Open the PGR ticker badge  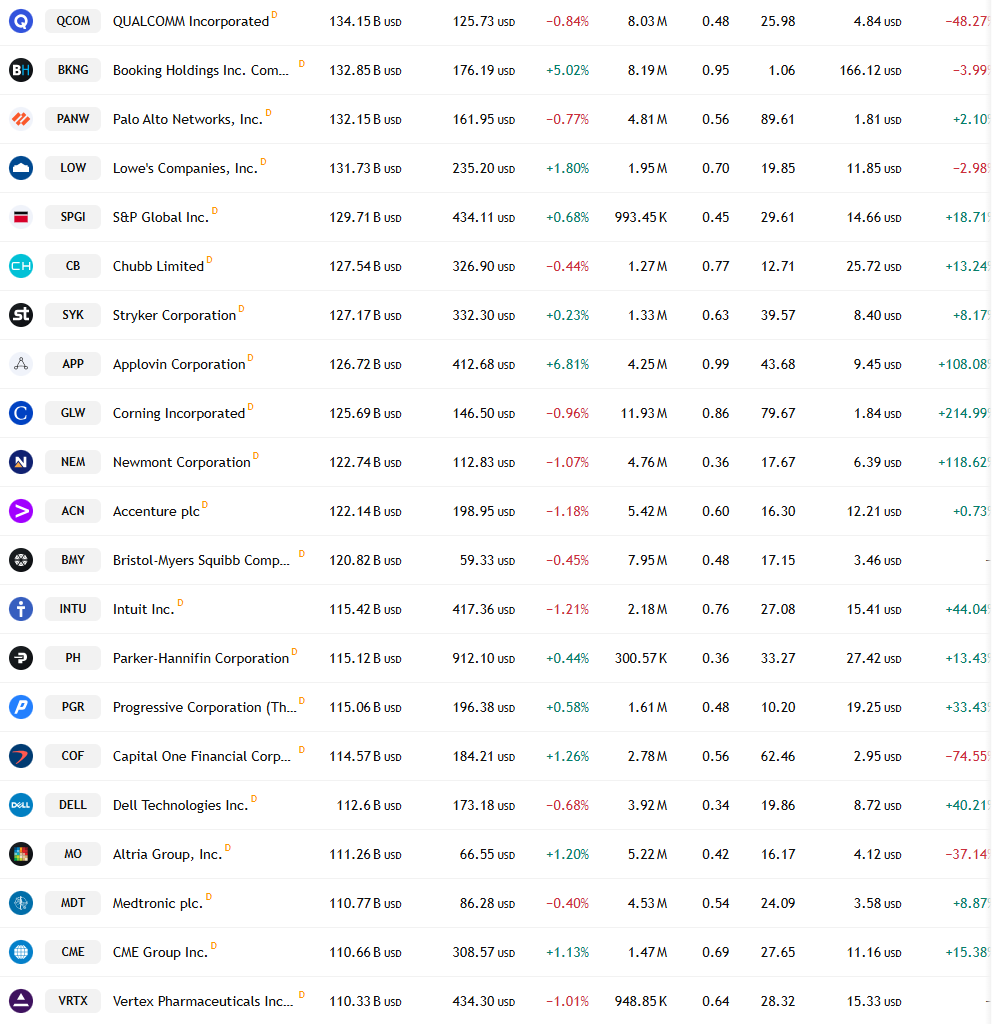pyautogui.click(x=73, y=707)
